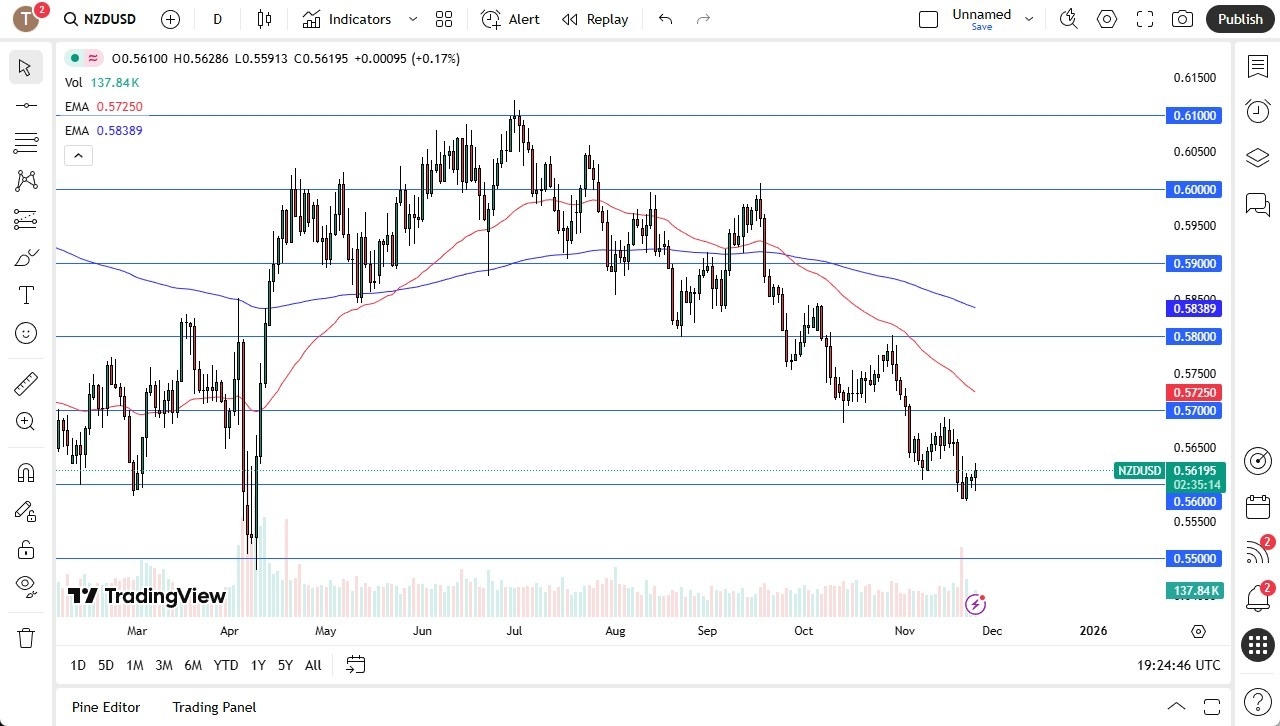Open Notifications via the bell icon
This screenshot has height=726, width=1280.
click(x=1258, y=597)
